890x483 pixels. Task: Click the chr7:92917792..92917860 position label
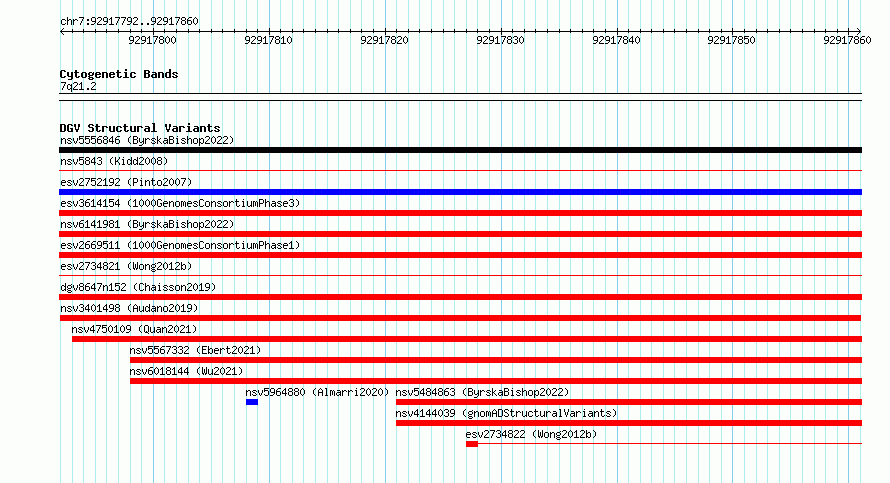click(x=129, y=22)
